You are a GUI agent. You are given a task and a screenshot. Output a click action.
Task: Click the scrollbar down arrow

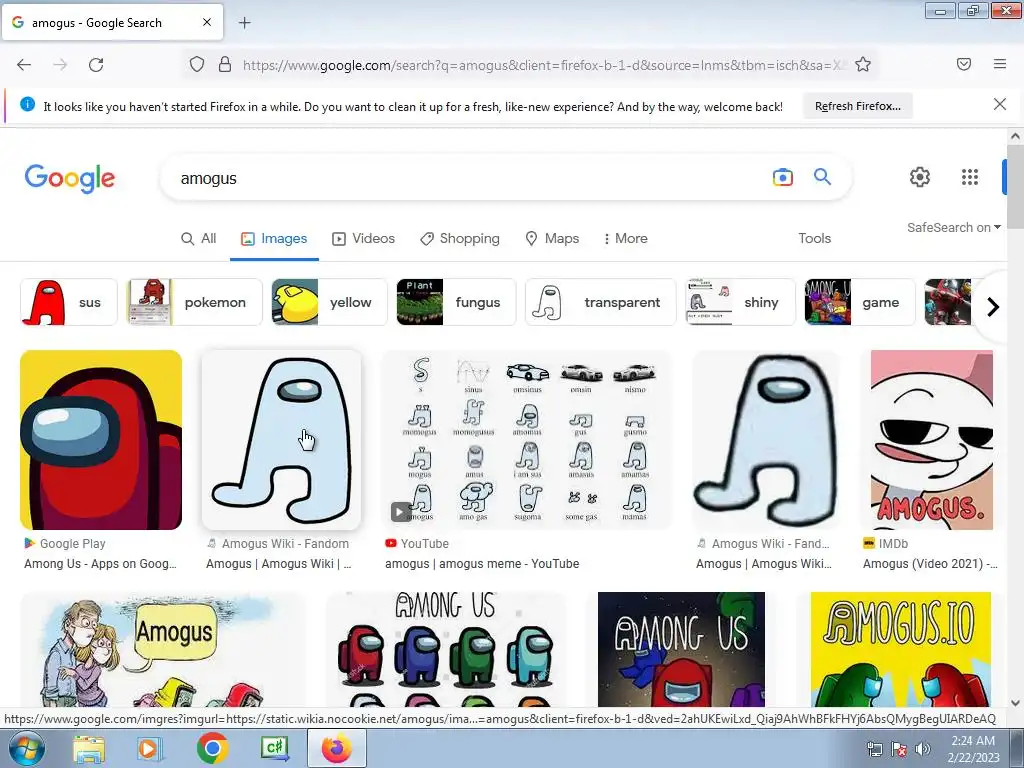pyautogui.click(x=1015, y=703)
